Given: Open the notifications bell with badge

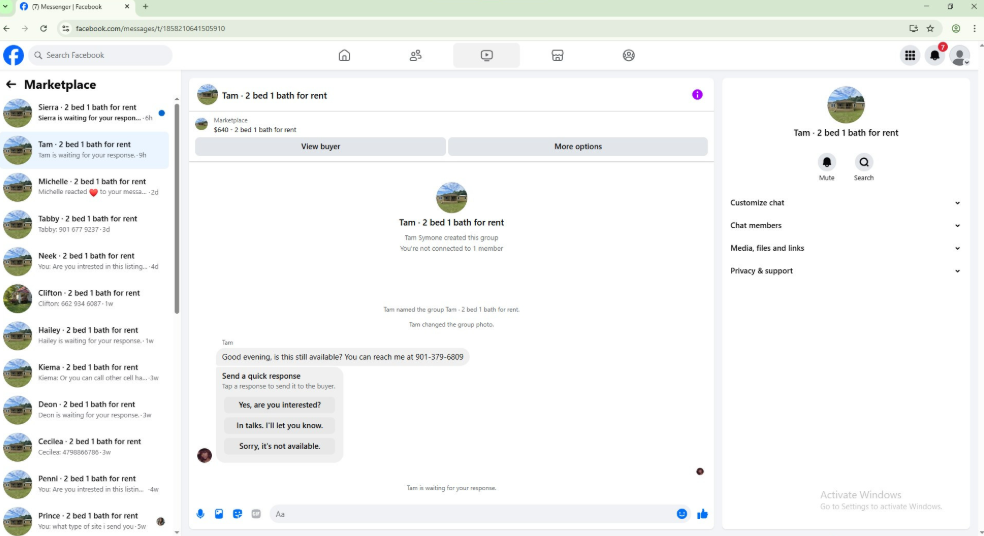Looking at the screenshot, I should [934, 55].
